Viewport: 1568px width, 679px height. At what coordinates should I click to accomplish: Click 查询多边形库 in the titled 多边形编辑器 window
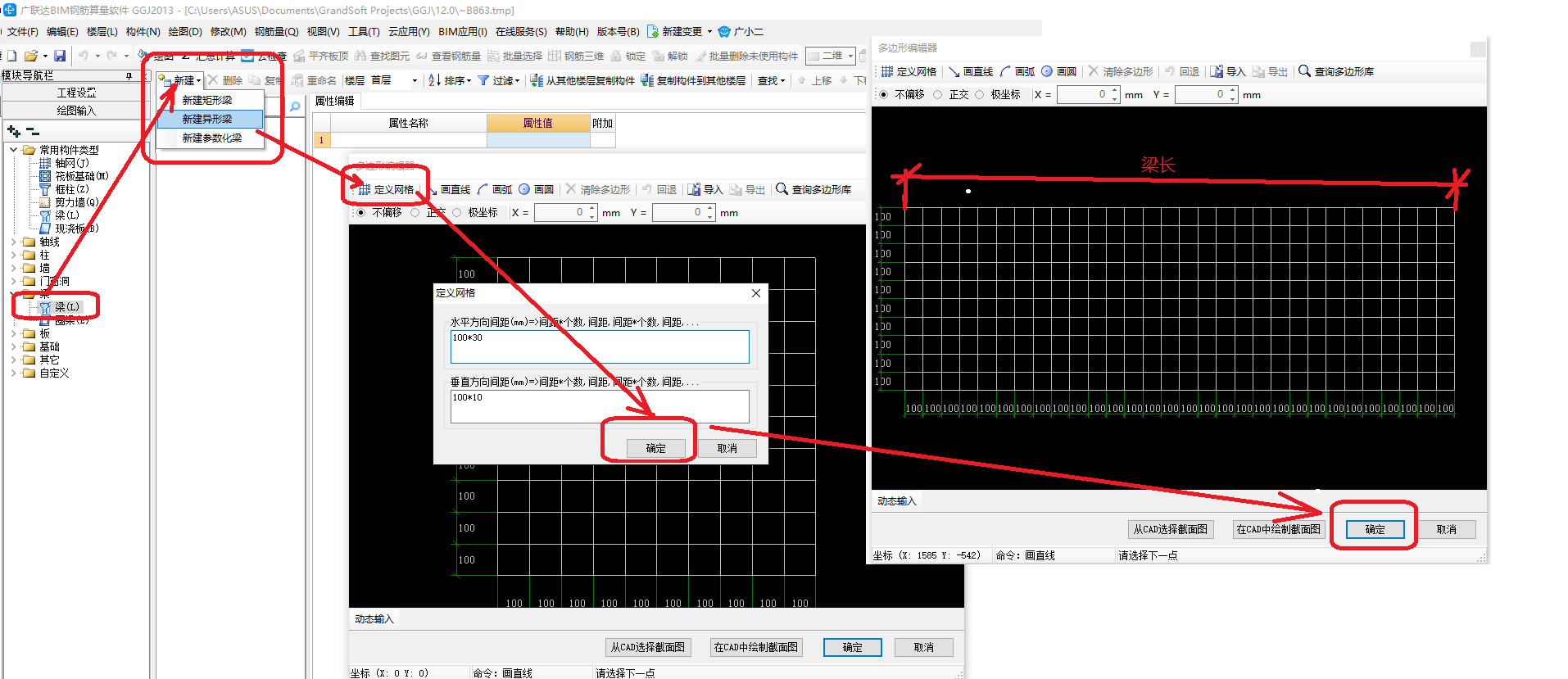[x=1336, y=71]
